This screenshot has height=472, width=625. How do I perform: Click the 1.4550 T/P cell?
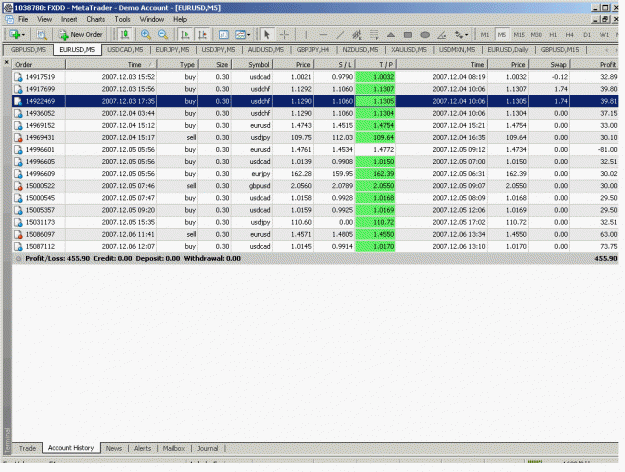[375, 234]
